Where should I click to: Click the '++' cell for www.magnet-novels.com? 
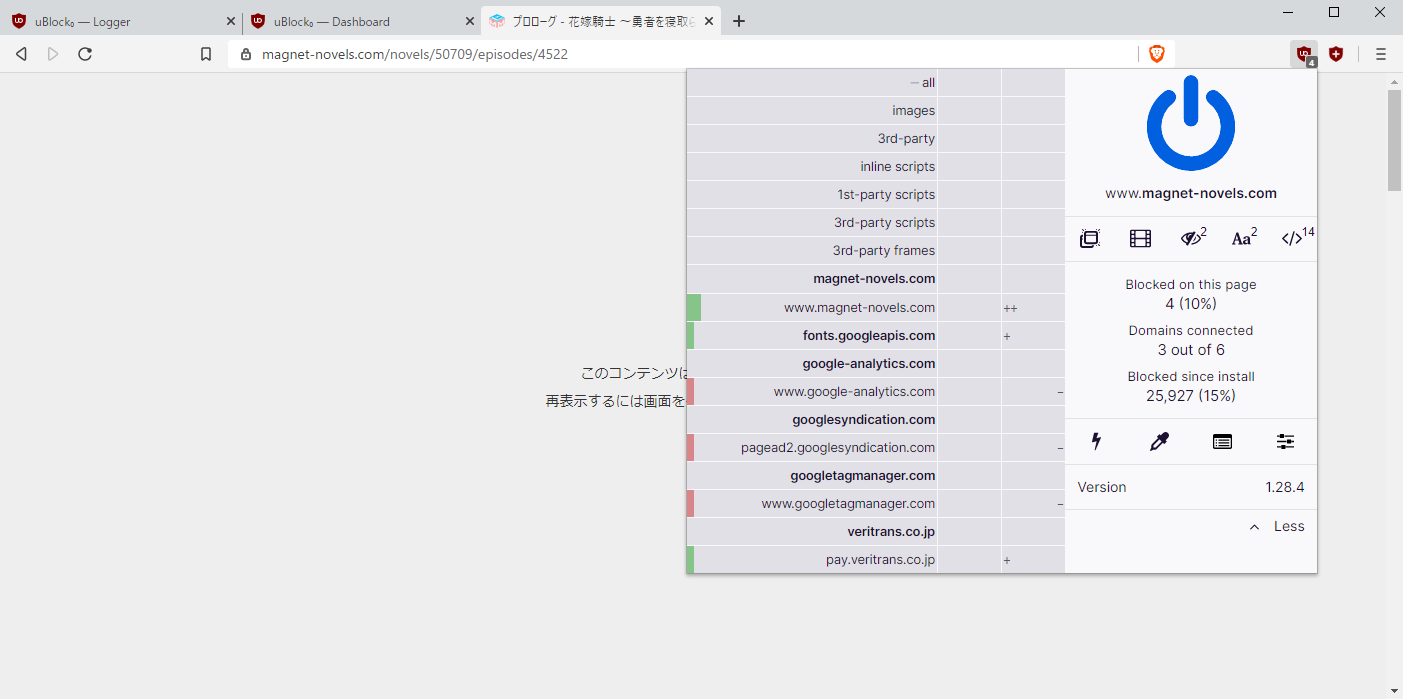point(1033,307)
